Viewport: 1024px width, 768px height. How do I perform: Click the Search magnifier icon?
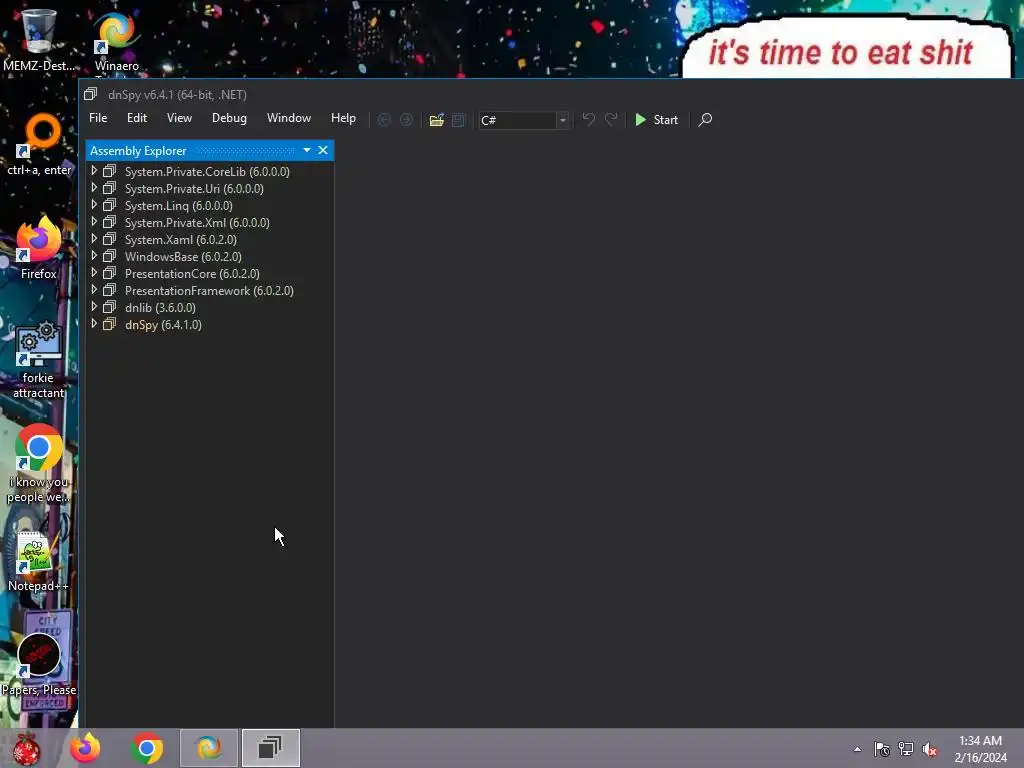tap(705, 120)
